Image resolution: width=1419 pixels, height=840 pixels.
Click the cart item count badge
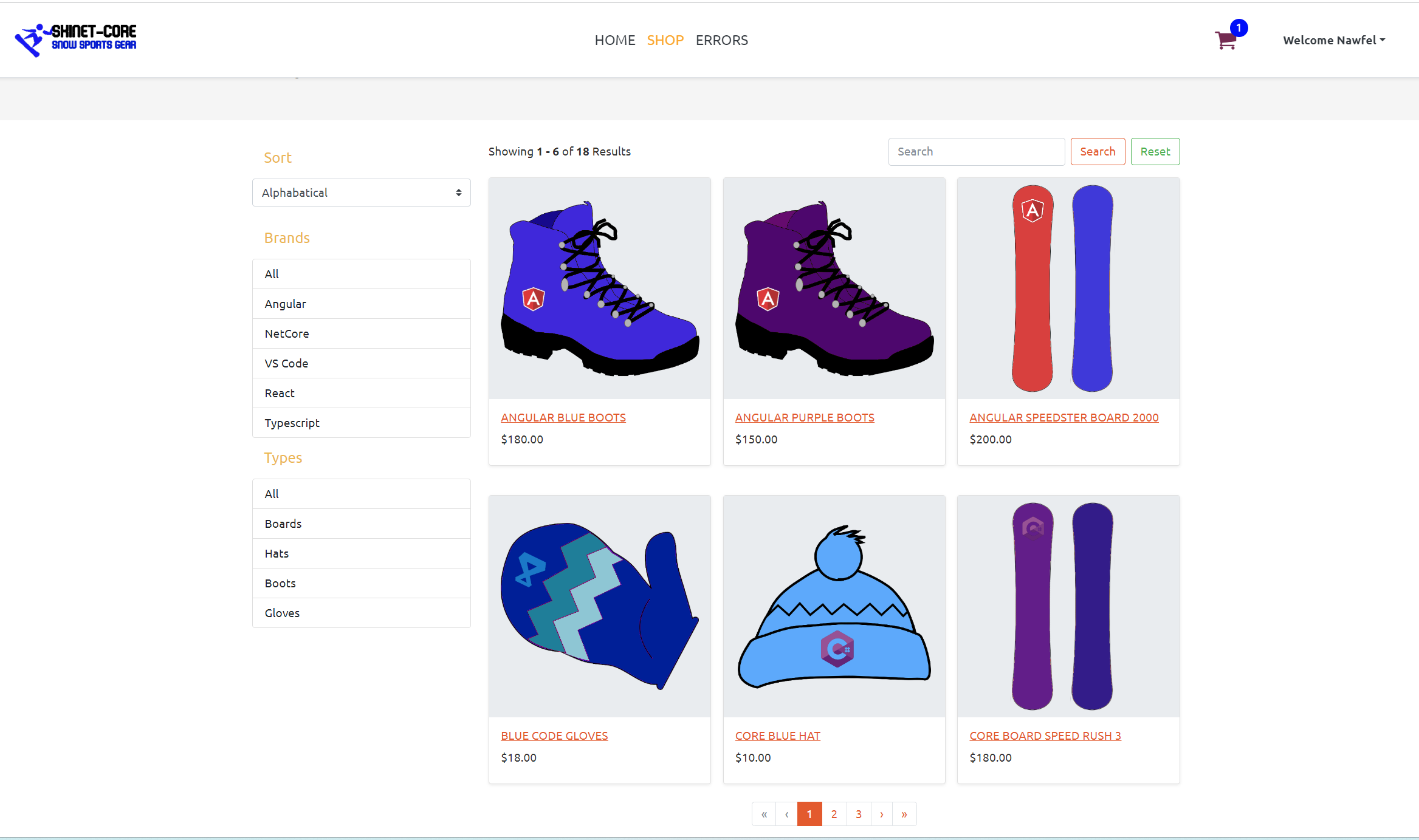tap(1239, 28)
